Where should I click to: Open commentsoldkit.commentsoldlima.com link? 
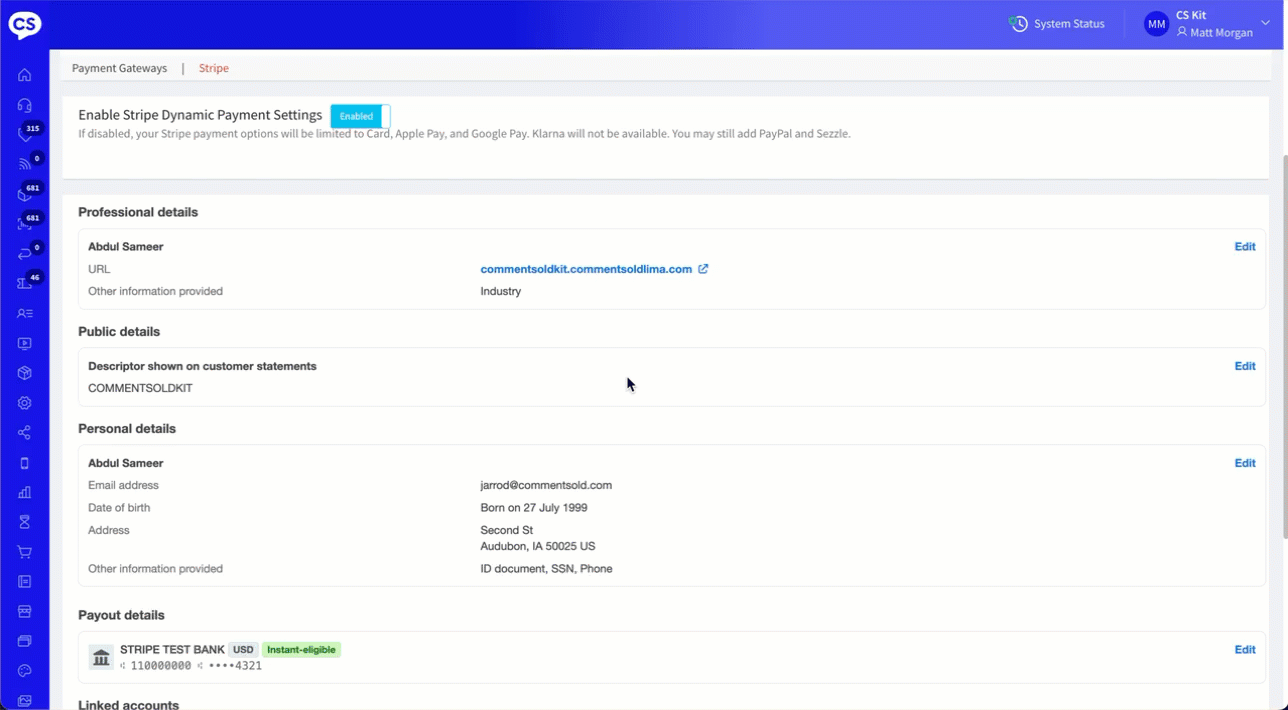(586, 269)
